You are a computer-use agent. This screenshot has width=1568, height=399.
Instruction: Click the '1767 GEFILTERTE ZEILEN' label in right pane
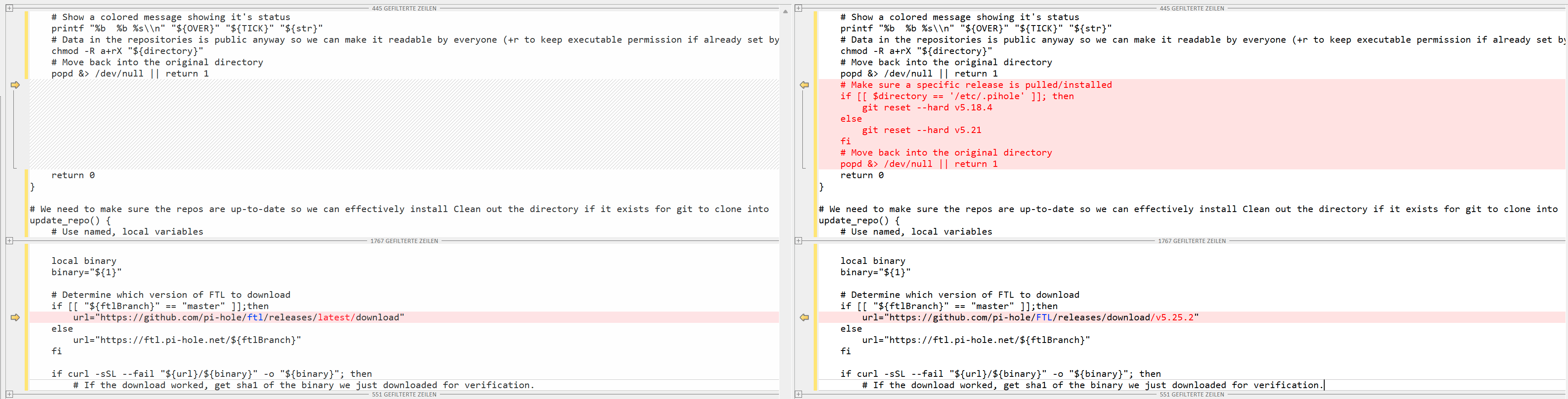(1192, 241)
